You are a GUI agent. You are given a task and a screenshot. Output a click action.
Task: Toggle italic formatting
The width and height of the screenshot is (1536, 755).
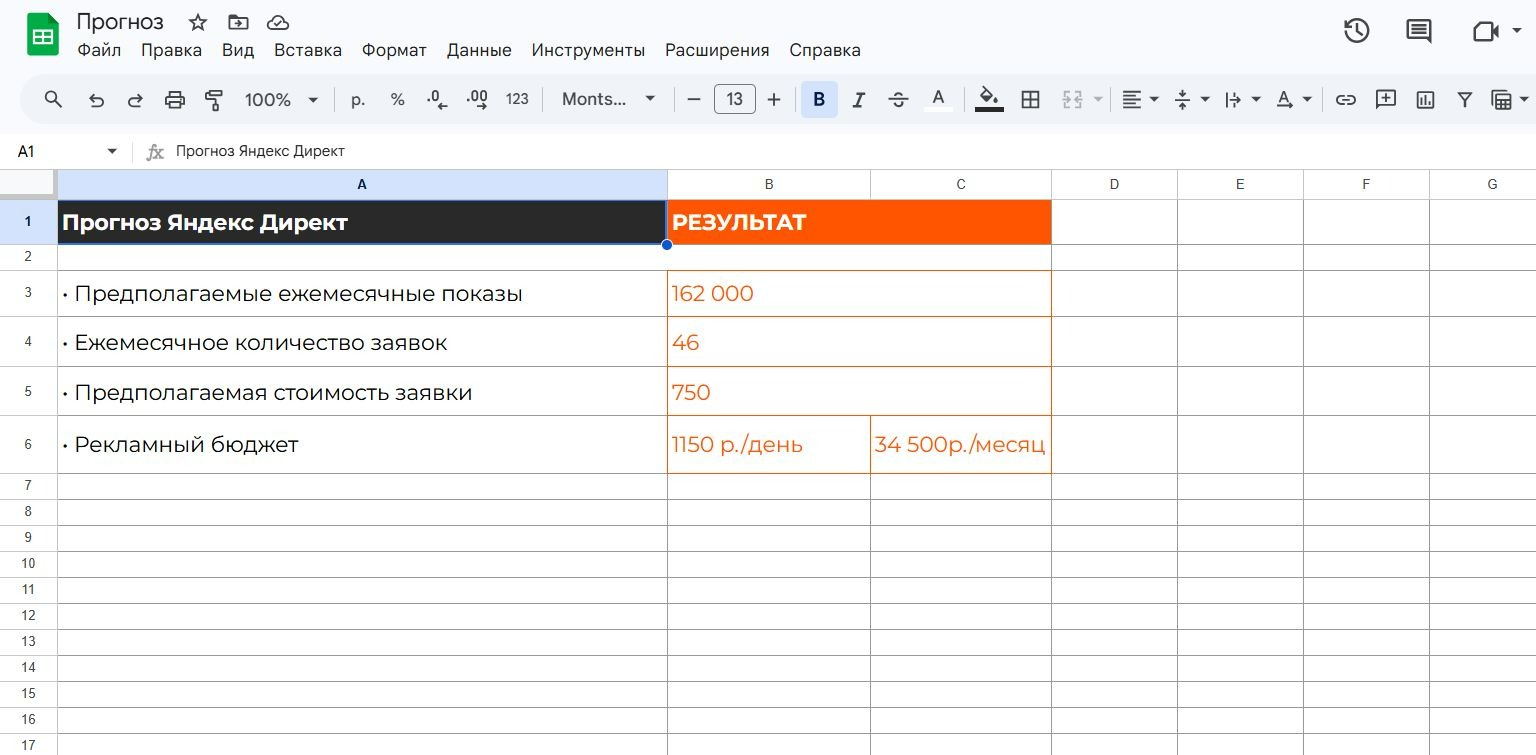tap(858, 99)
